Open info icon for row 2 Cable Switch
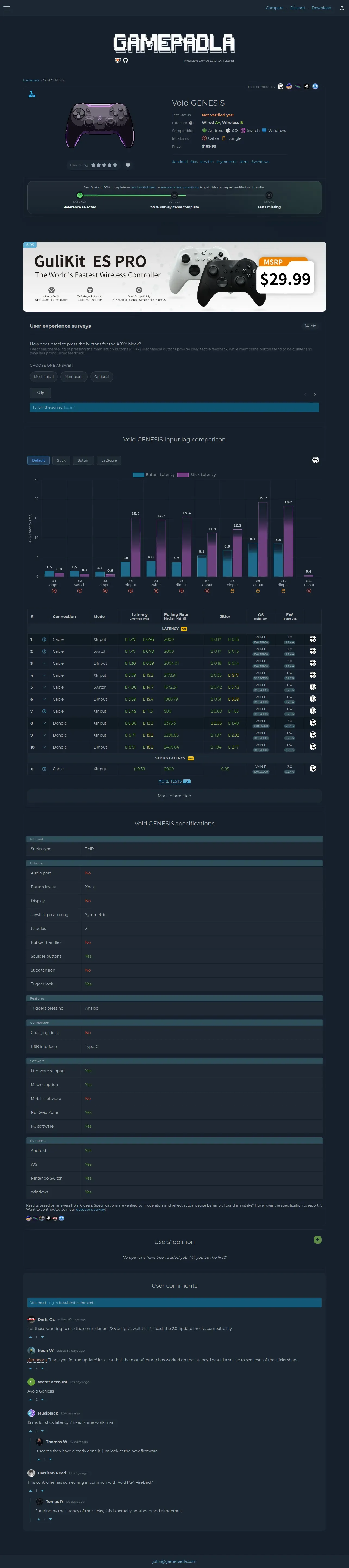The image size is (349, 1568). pos(44,651)
